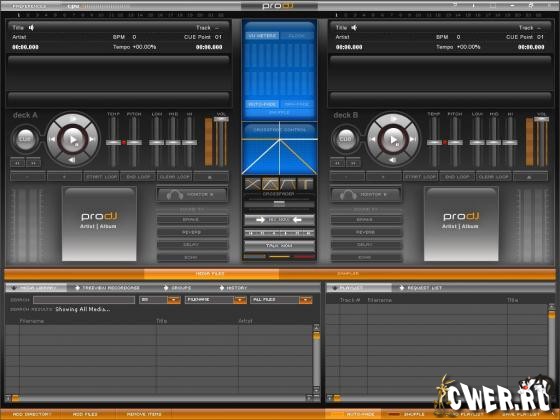Toggle deck A Reverb effect
Viewport: 560px width, 420px height.
(192, 232)
